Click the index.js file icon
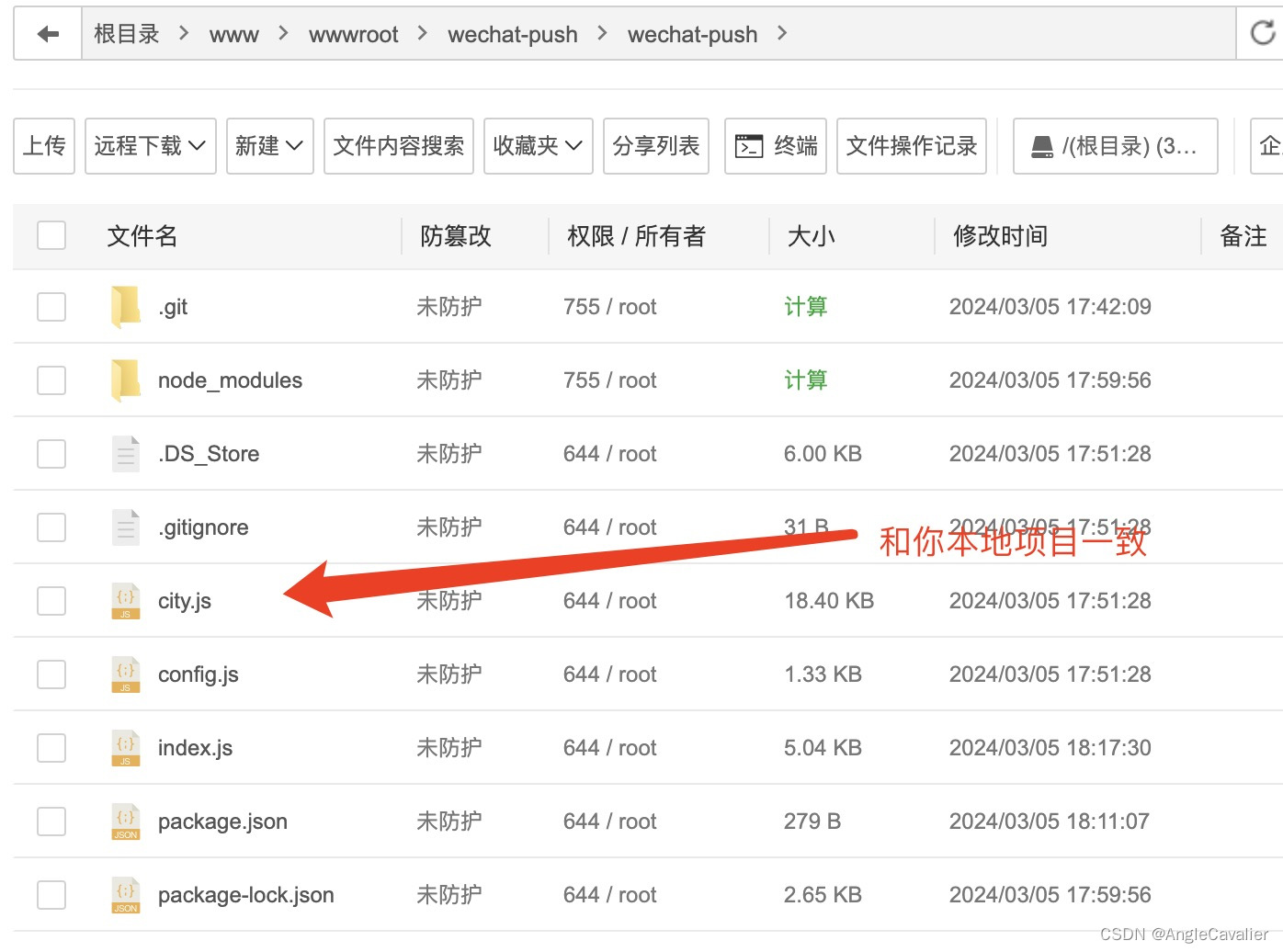1283x952 pixels. [x=126, y=747]
